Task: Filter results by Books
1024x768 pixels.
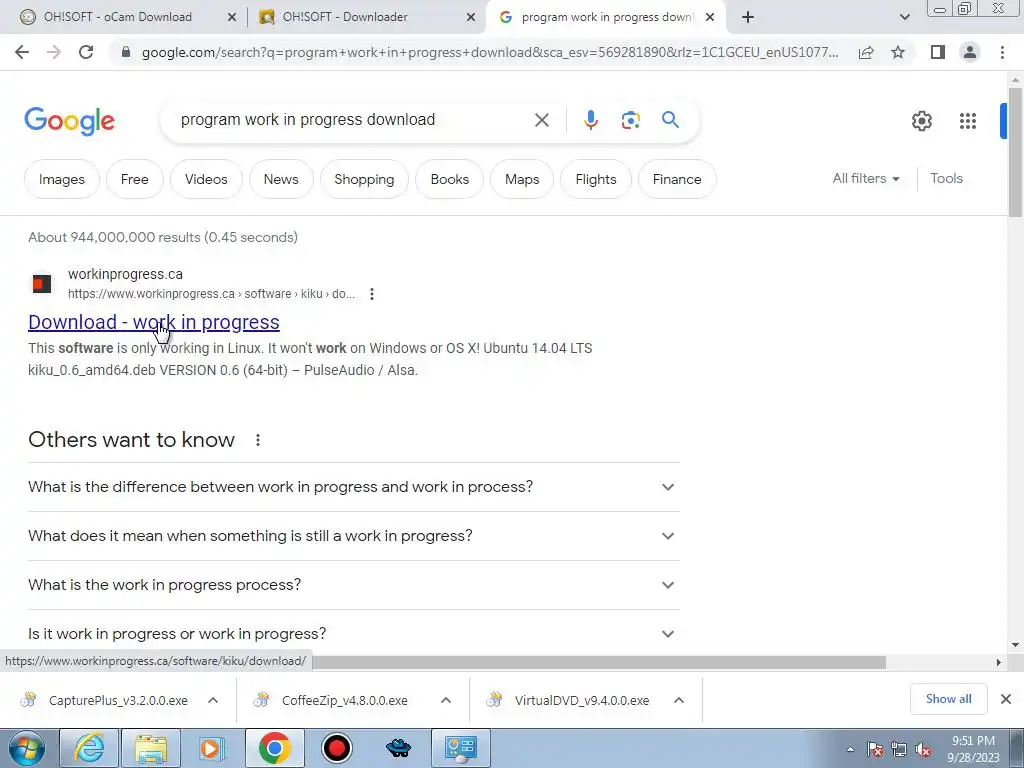Action: pos(449,179)
